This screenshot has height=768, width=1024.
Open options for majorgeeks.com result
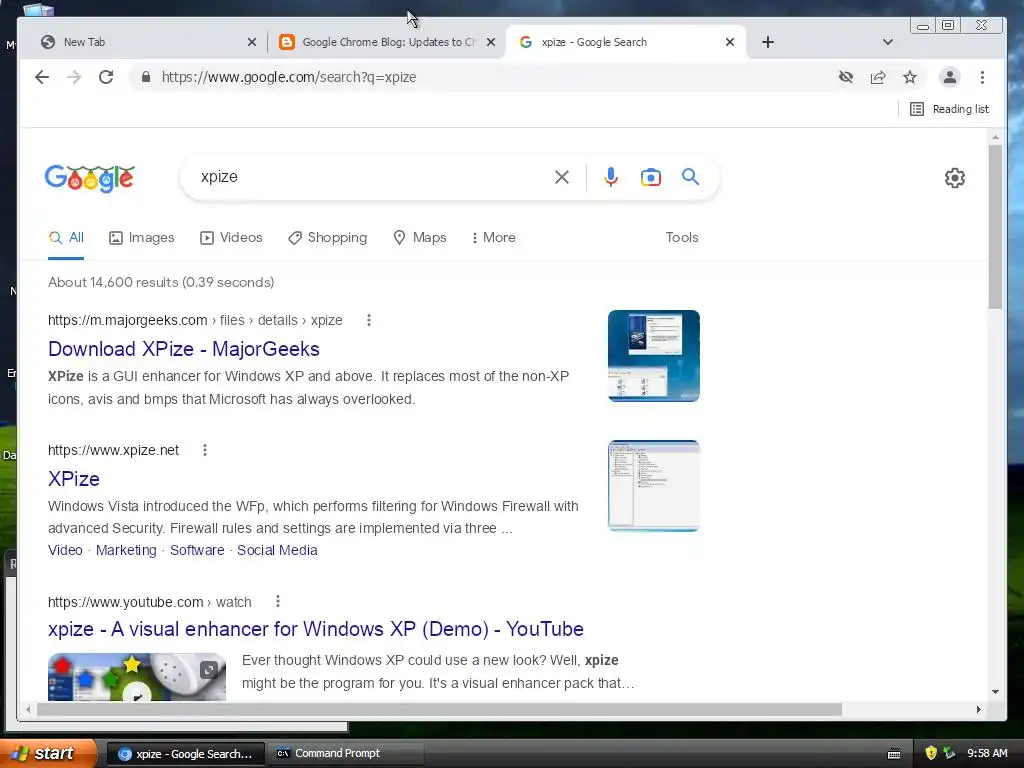point(369,320)
